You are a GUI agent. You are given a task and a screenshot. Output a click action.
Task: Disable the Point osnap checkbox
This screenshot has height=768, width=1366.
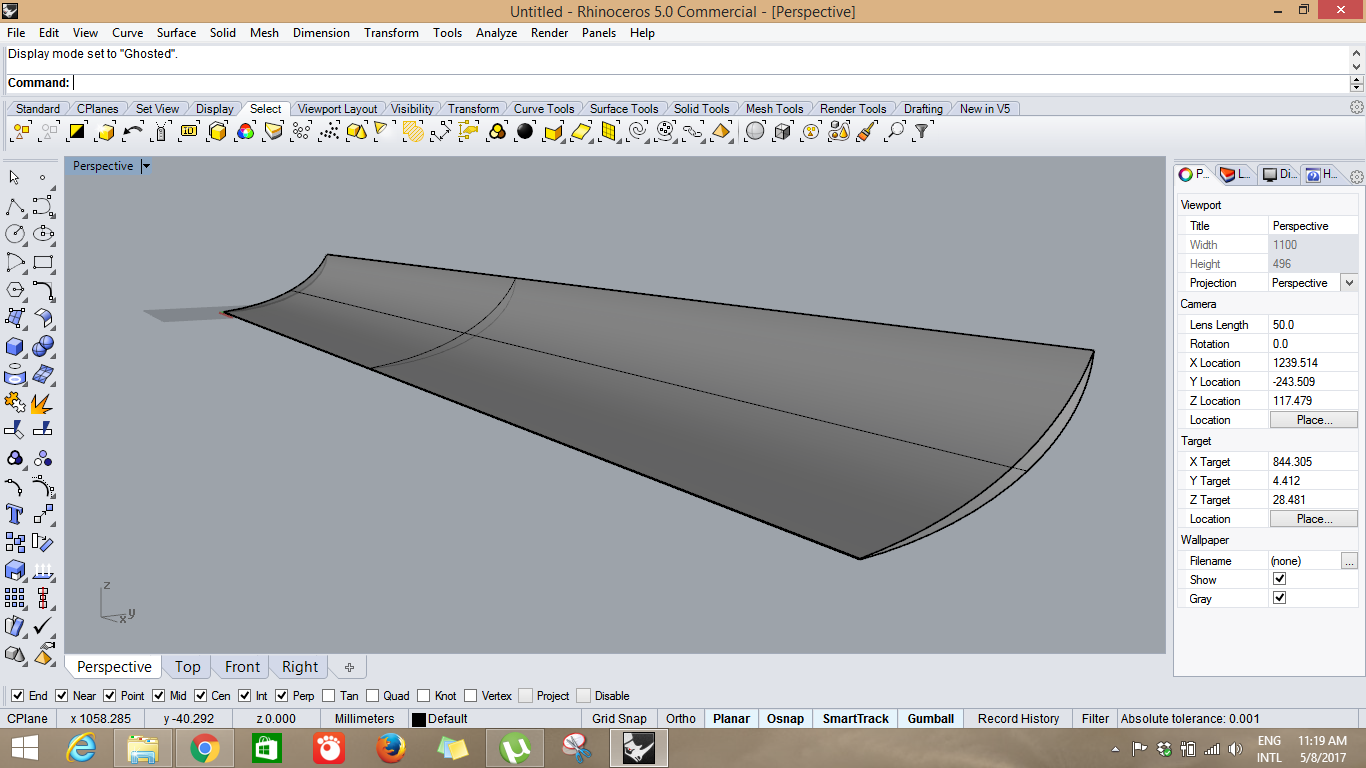pyautogui.click(x=109, y=696)
